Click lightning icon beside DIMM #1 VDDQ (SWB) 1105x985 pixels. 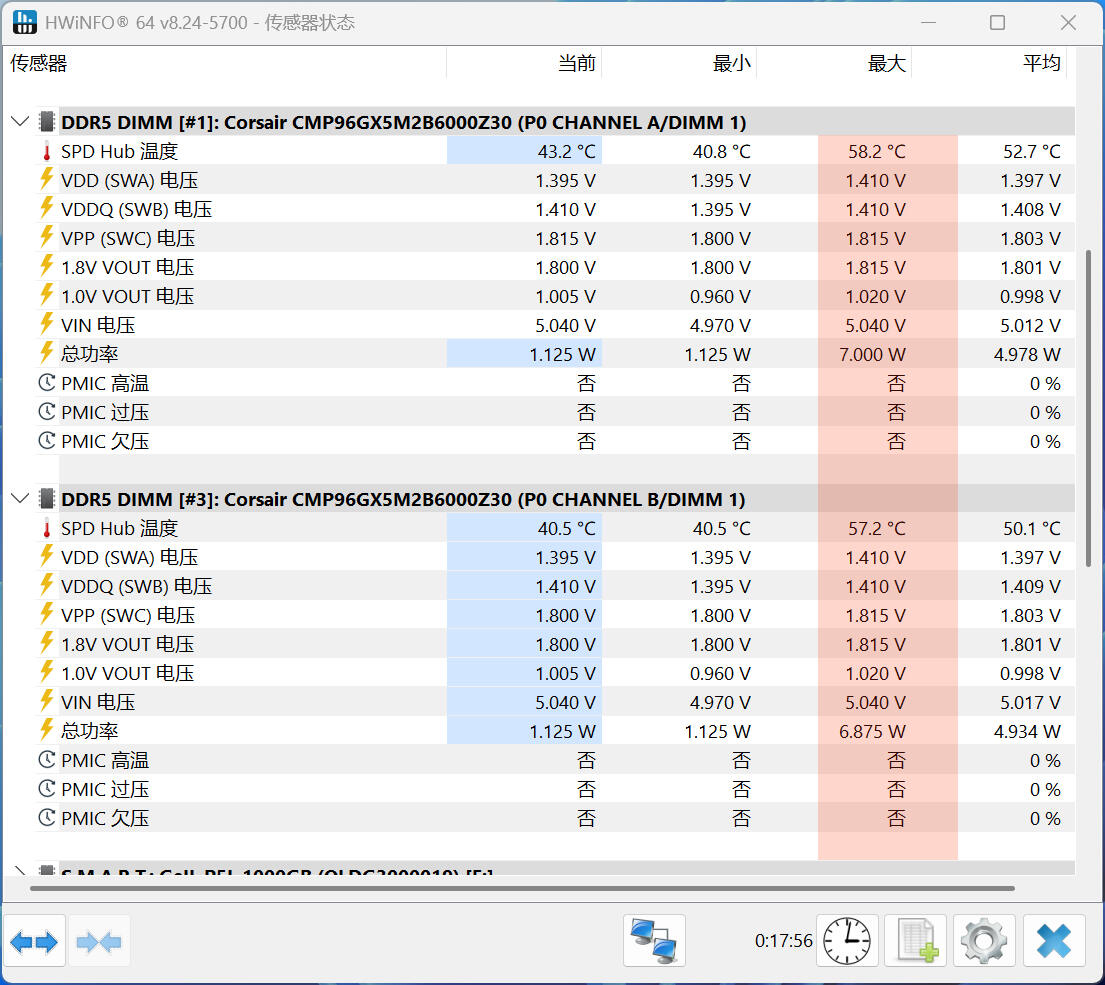point(47,209)
